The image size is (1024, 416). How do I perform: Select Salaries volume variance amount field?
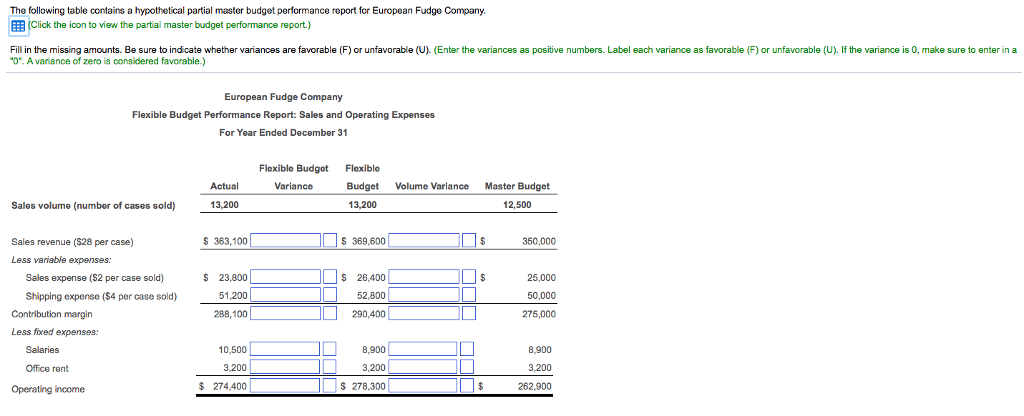point(424,350)
